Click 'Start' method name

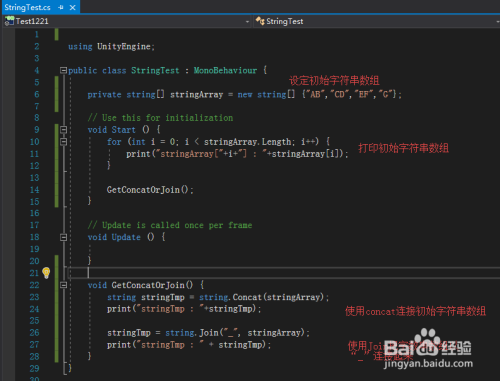tap(123, 130)
